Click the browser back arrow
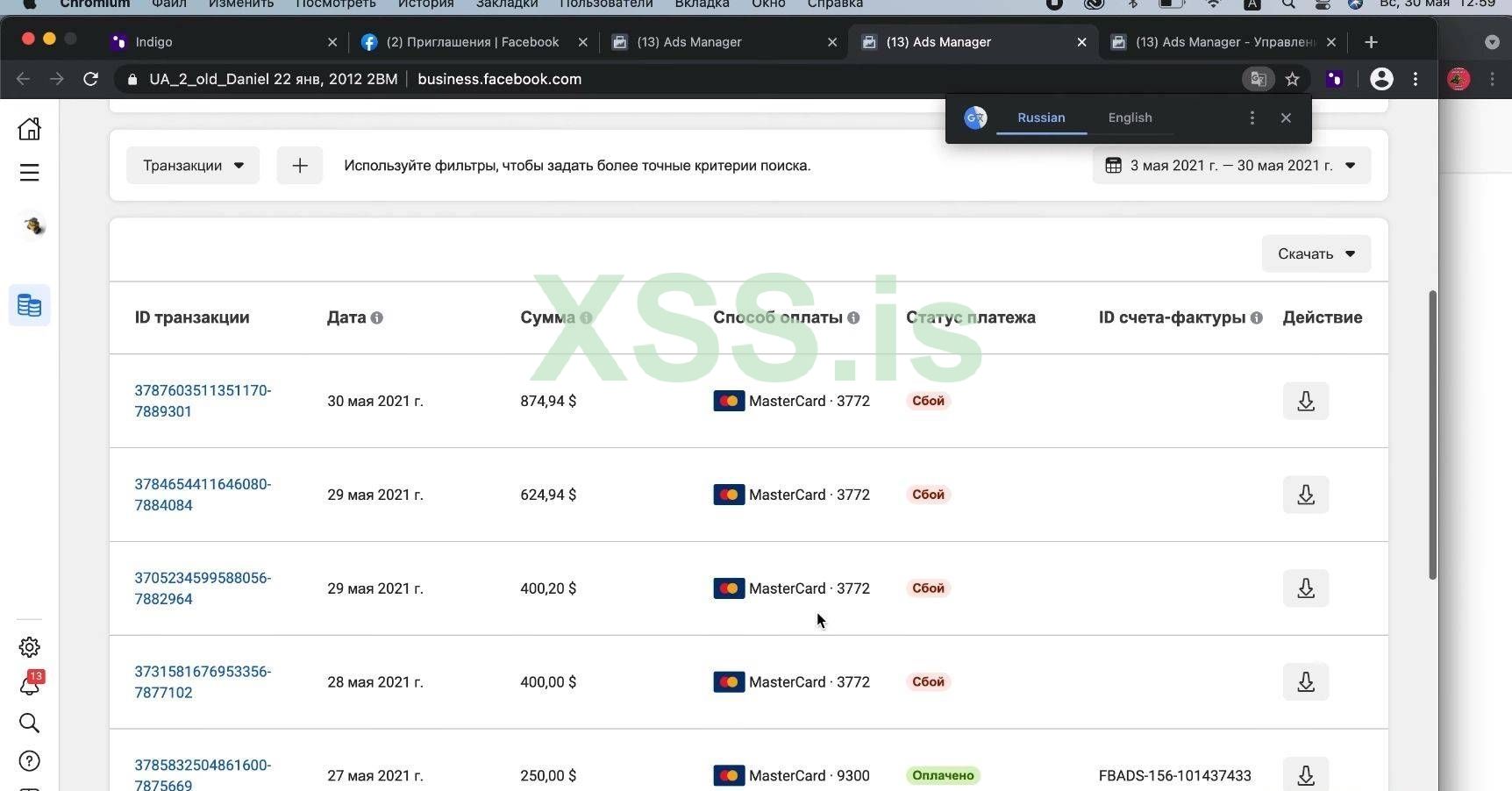The width and height of the screenshot is (1512, 791). point(24,79)
